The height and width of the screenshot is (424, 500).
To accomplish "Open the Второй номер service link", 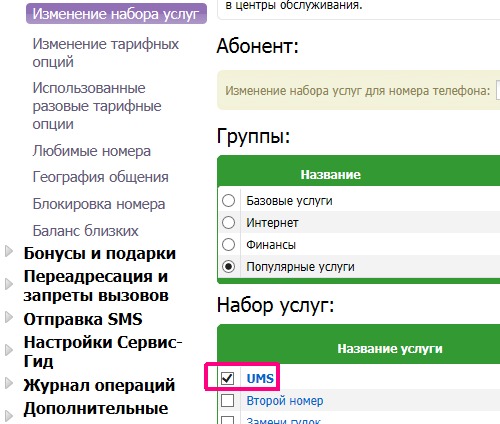I will click(285, 401).
